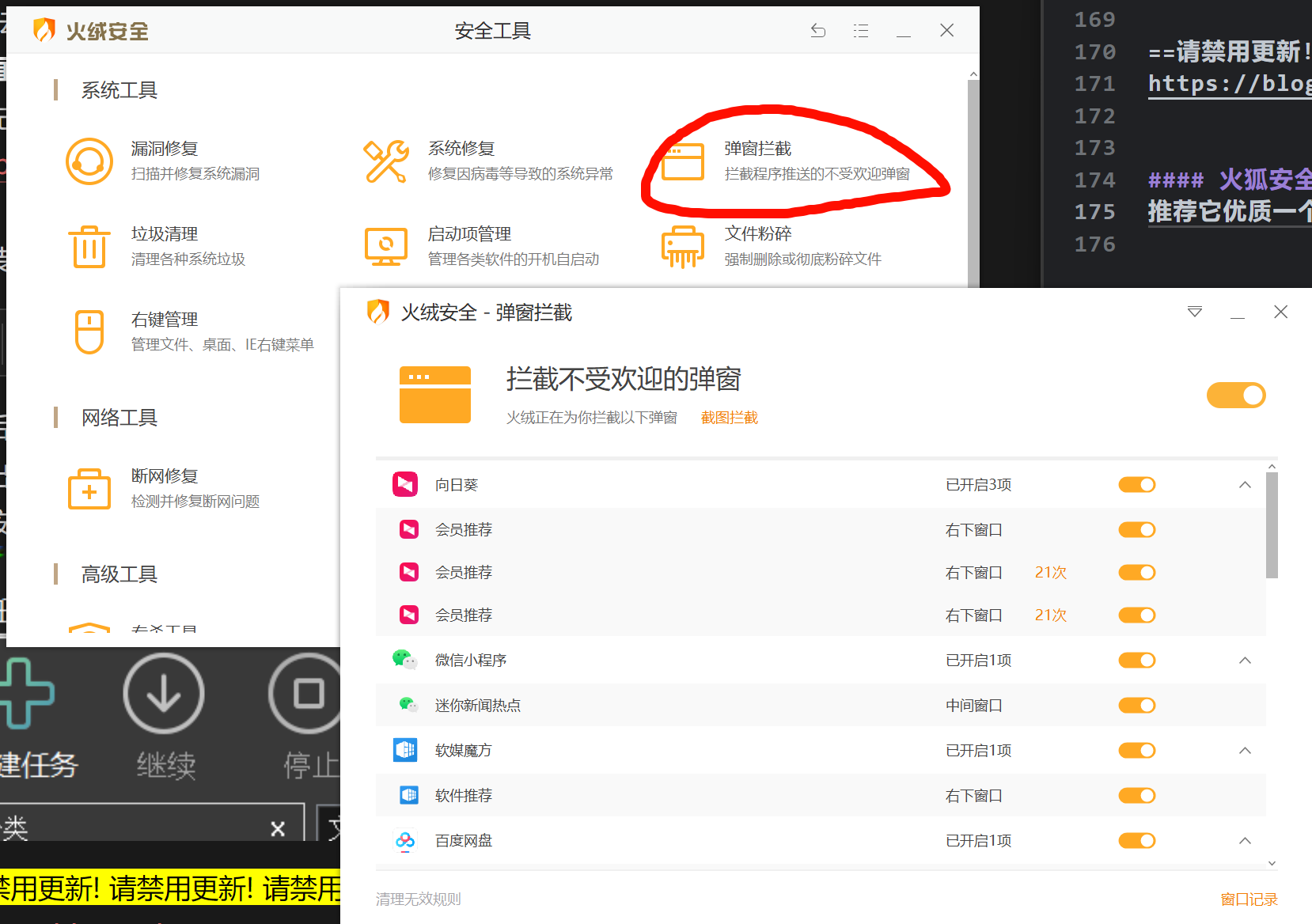The height and width of the screenshot is (924, 1312).
Task: Click the 继续 download arrow icon in the background window
Action: click(x=164, y=694)
